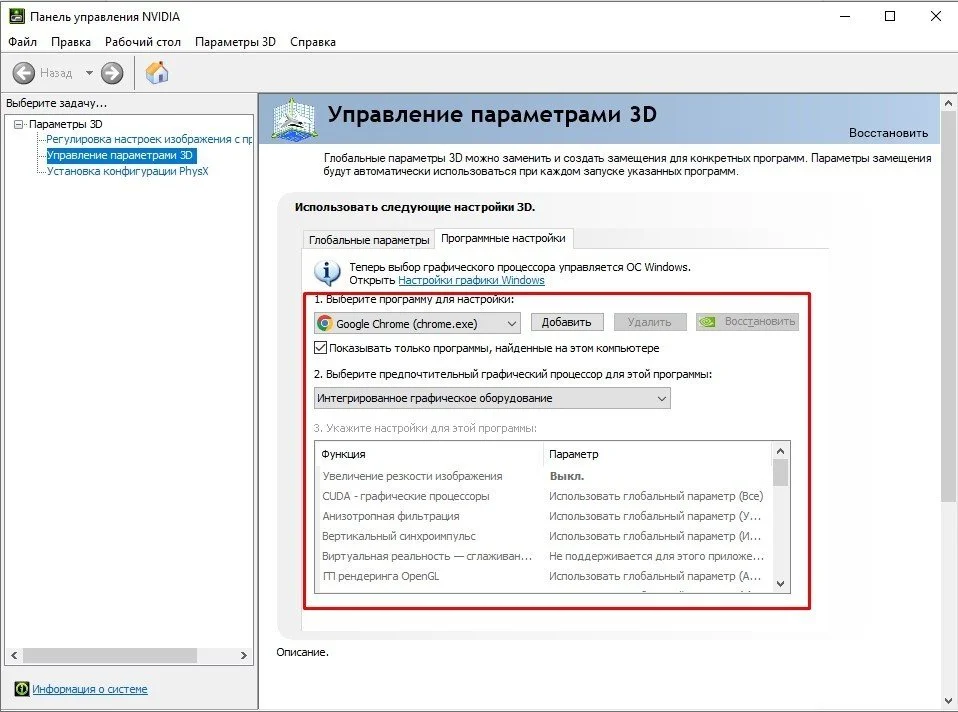The image size is (958, 712).
Task: Click the Forward arrow toolbar icon
Action: coord(112,73)
